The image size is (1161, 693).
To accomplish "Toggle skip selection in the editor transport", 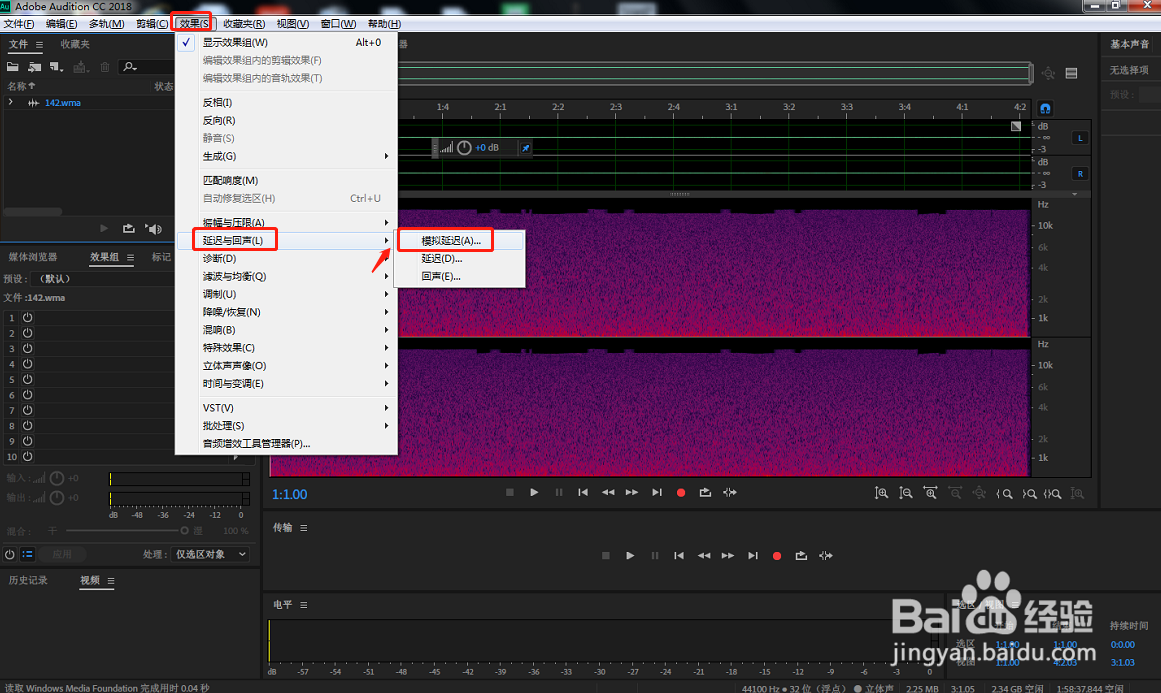I will (730, 492).
